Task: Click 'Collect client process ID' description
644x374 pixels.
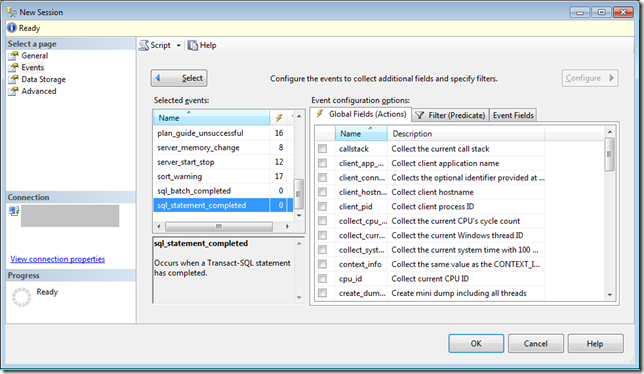Action: [x=433, y=207]
